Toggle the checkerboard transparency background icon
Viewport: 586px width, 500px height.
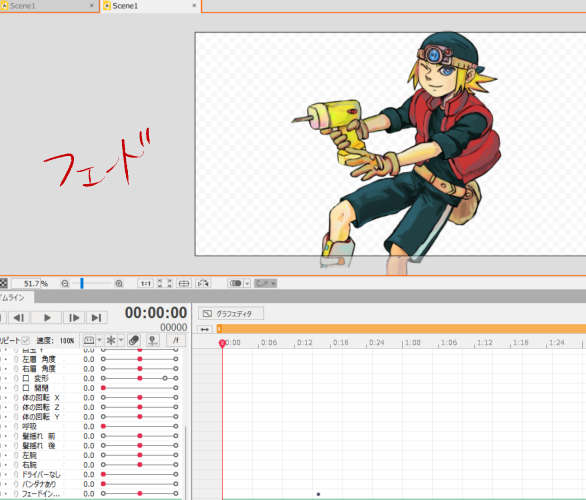pos(3,283)
